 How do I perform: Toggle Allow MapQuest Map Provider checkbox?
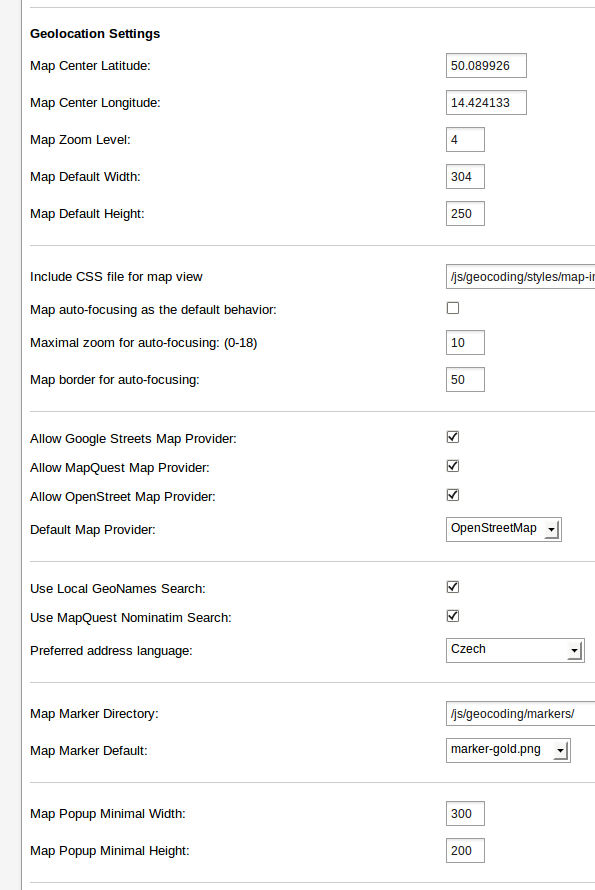click(452, 466)
